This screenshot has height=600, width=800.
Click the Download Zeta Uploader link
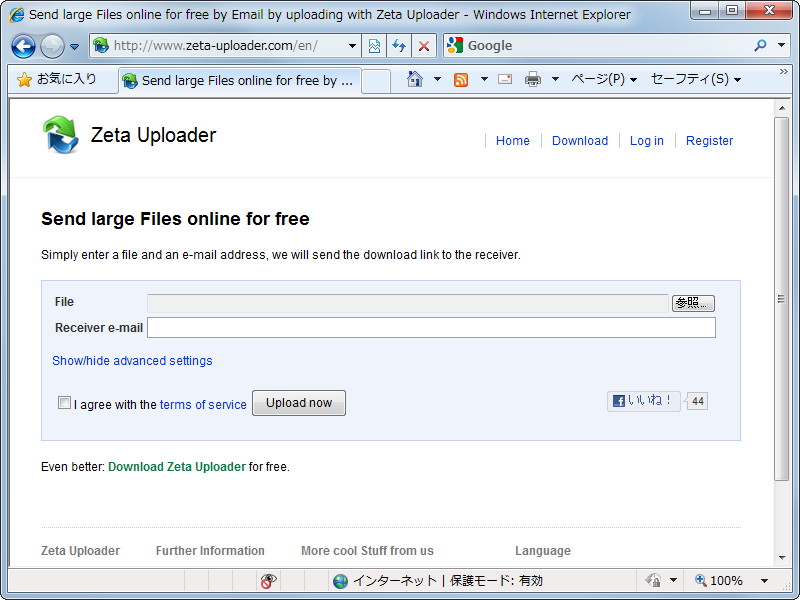point(176,466)
